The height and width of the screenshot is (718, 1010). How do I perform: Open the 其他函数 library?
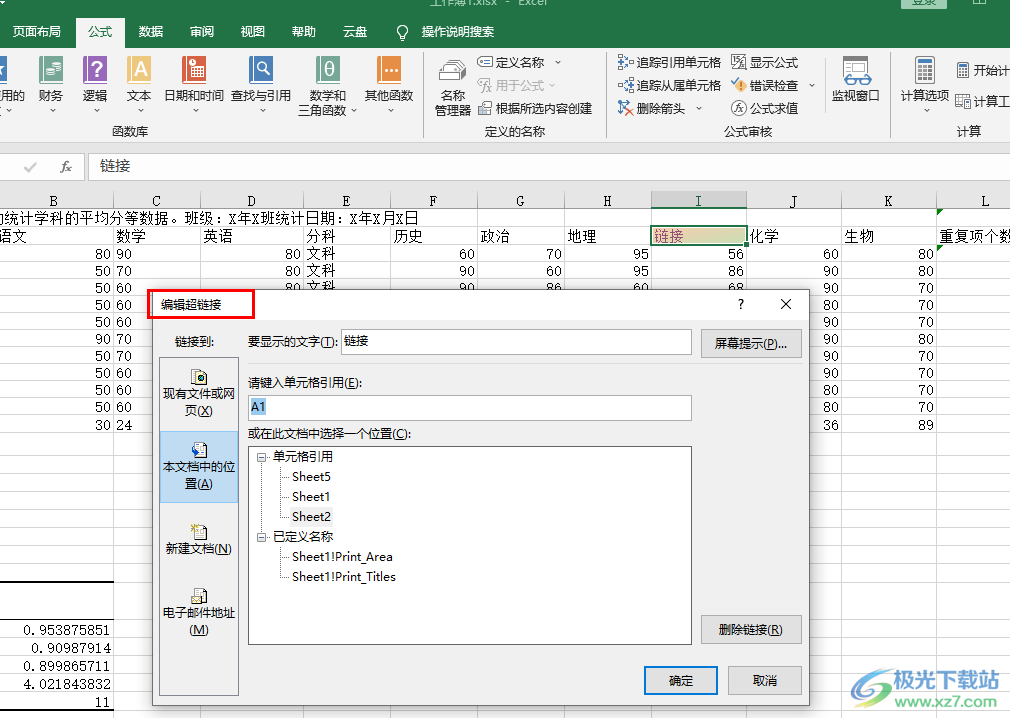pyautogui.click(x=389, y=84)
